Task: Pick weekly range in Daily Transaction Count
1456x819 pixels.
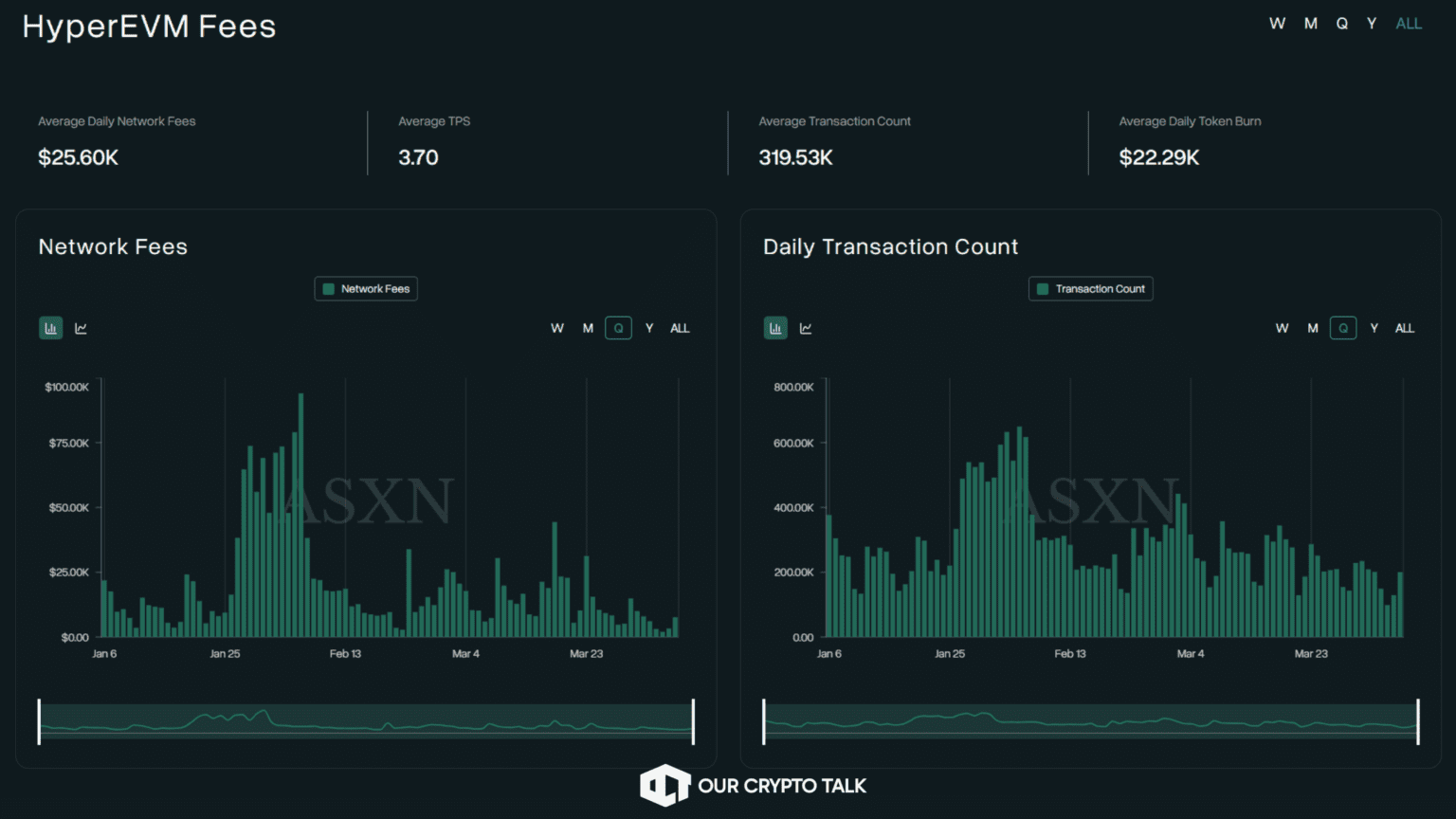Action: point(1282,328)
